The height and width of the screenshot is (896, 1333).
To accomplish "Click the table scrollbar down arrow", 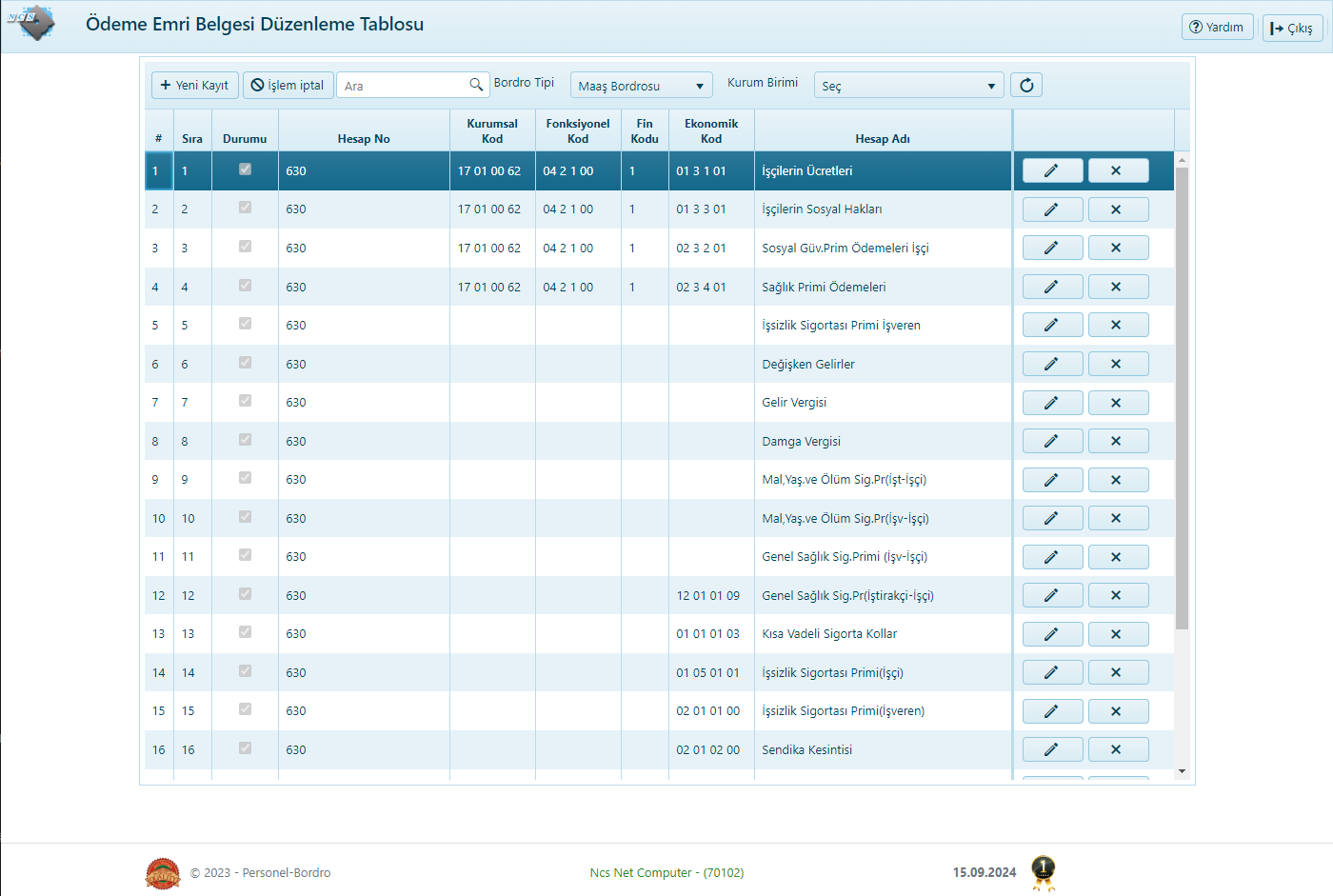I will point(1182,771).
